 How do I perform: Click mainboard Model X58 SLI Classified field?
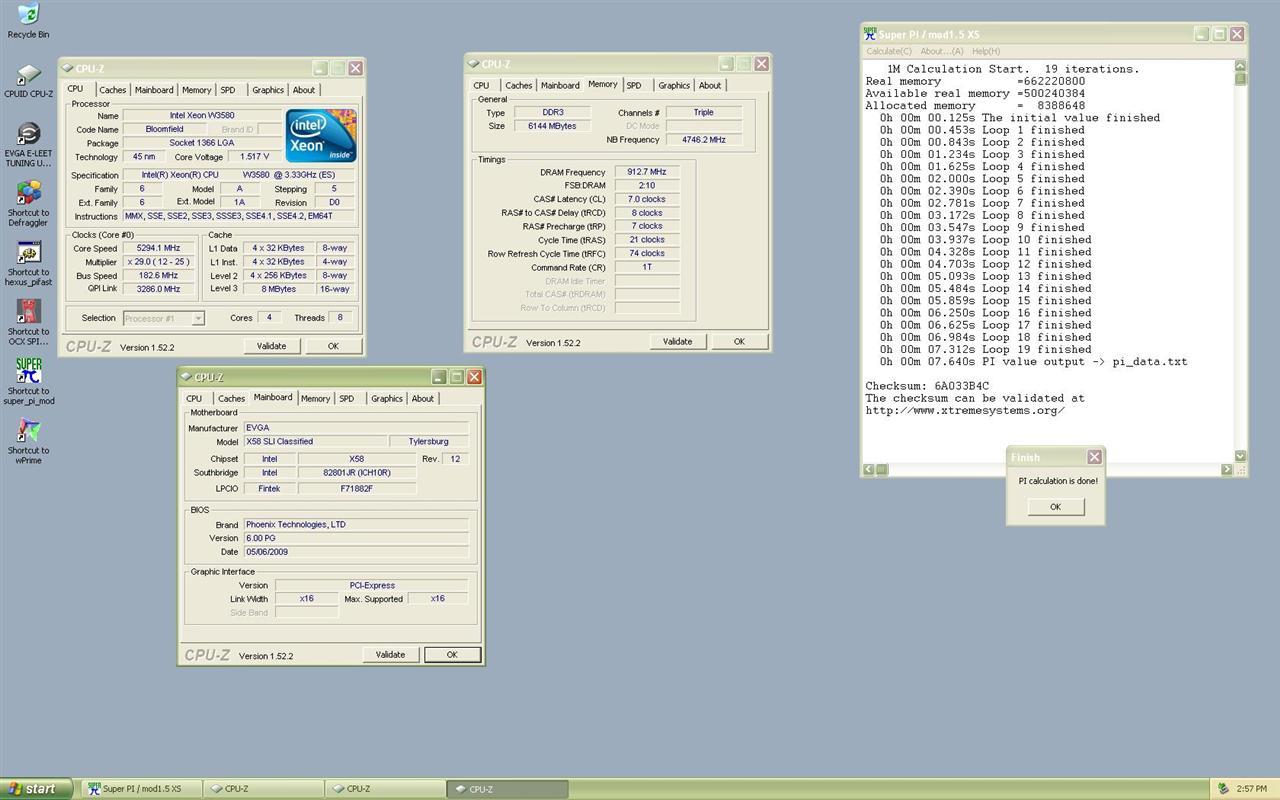tap(315, 442)
